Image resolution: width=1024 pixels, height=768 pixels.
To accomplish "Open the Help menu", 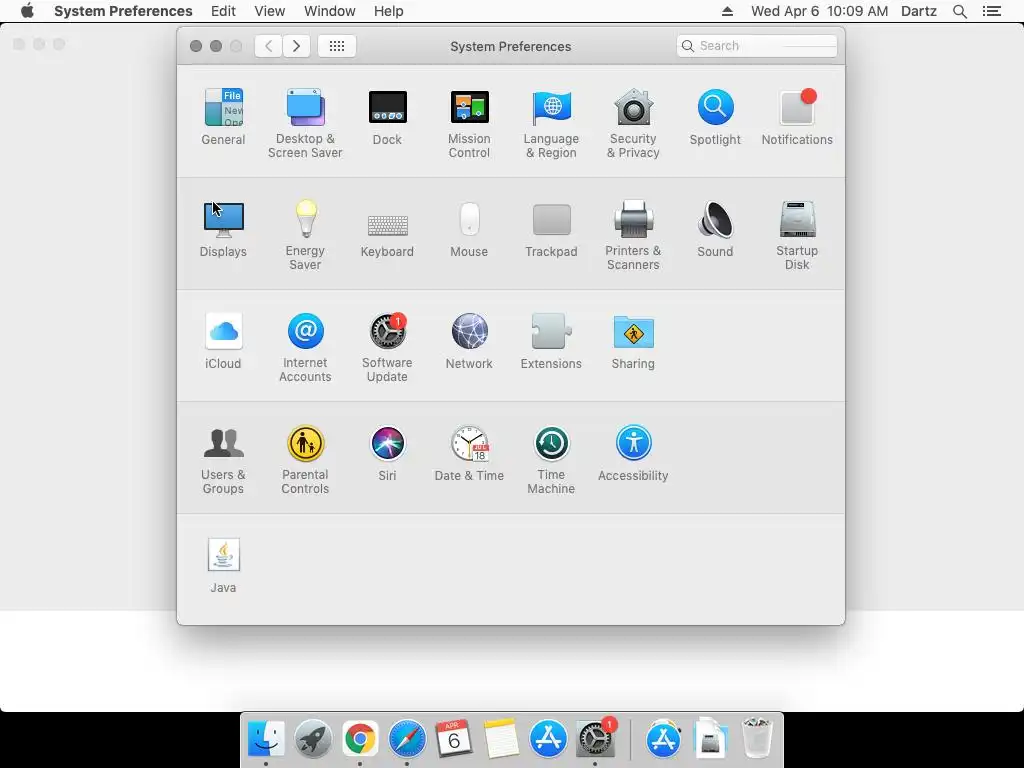I will (389, 11).
